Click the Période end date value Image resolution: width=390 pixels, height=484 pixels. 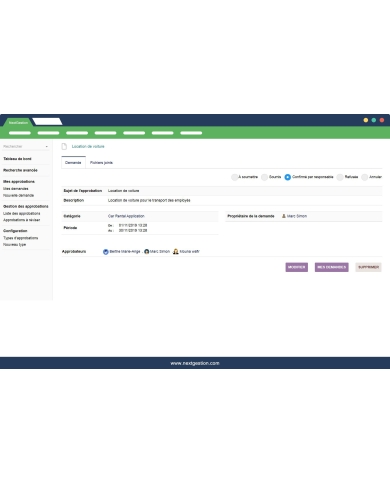pos(133,230)
